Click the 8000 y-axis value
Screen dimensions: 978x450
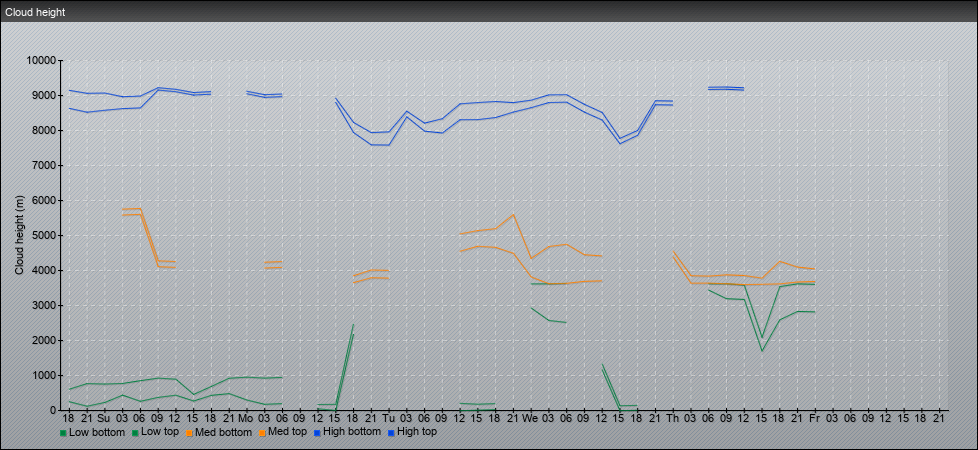click(x=43, y=130)
